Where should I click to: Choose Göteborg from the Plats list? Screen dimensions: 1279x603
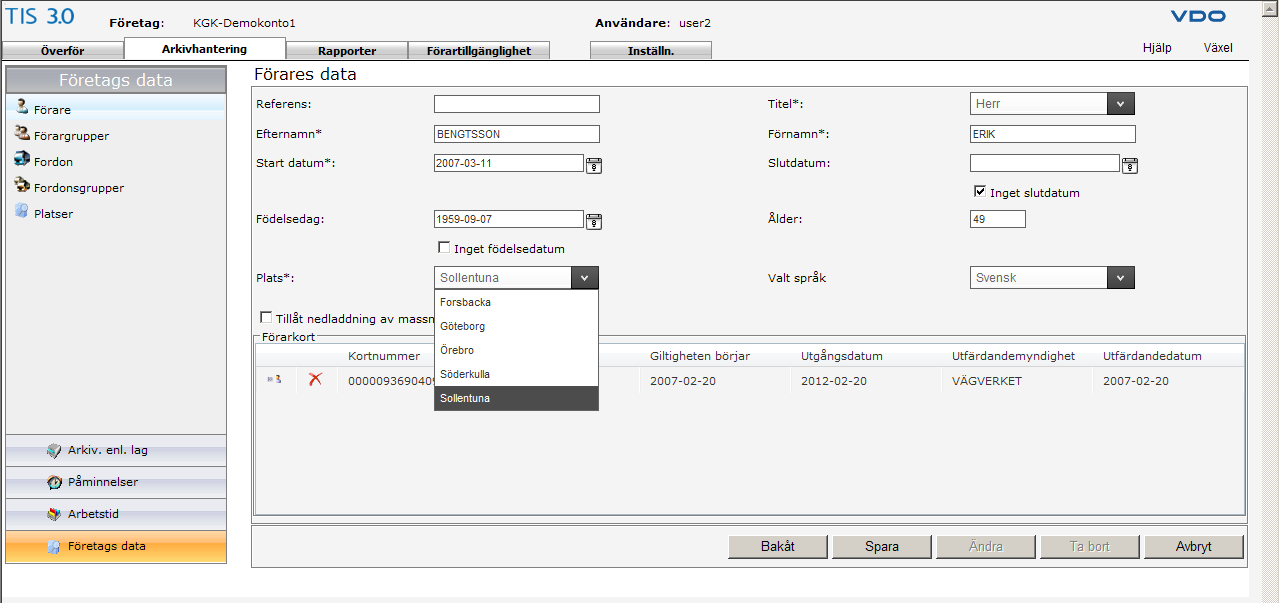click(x=516, y=326)
